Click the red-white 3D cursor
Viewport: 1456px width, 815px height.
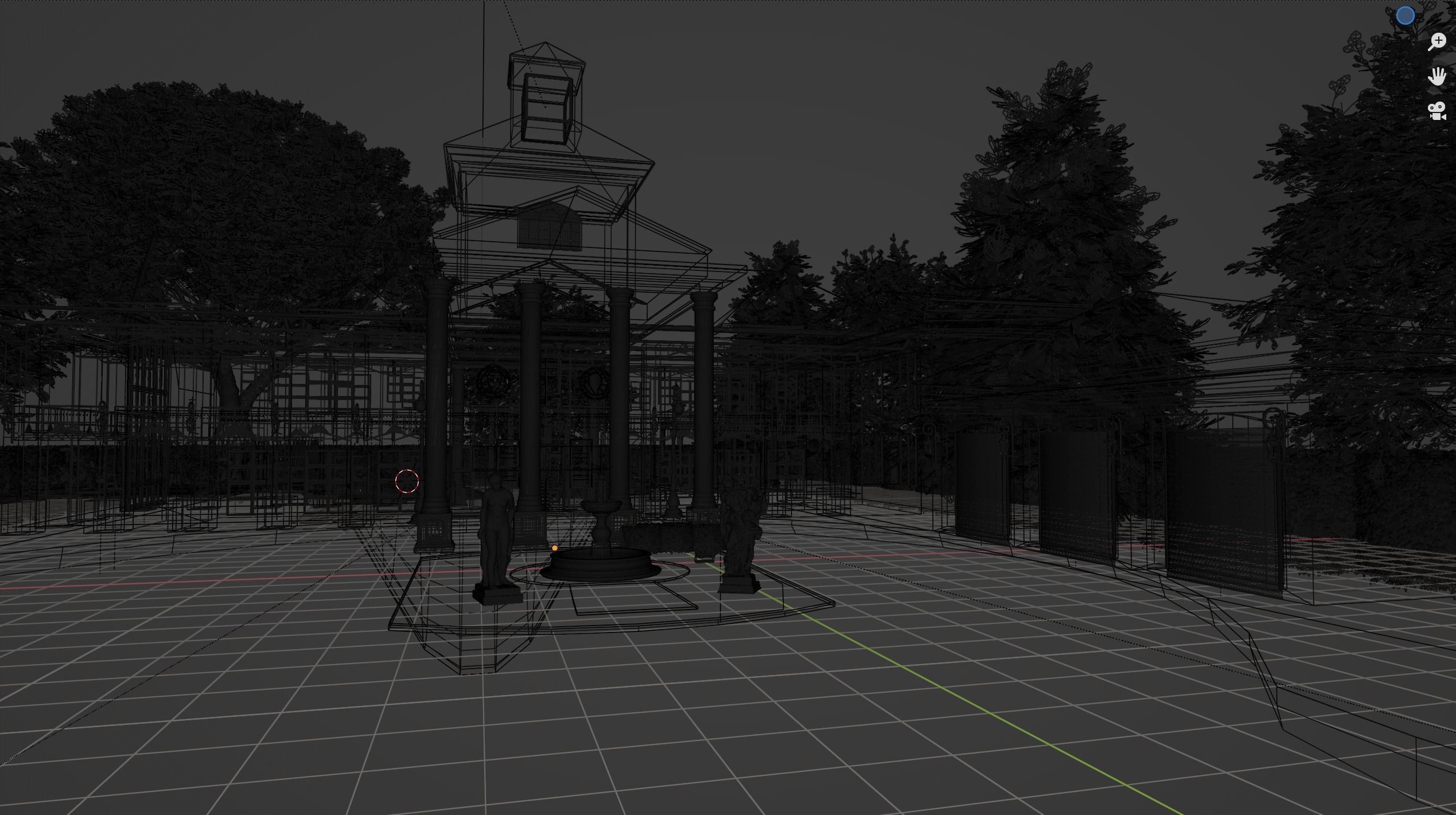tap(407, 481)
